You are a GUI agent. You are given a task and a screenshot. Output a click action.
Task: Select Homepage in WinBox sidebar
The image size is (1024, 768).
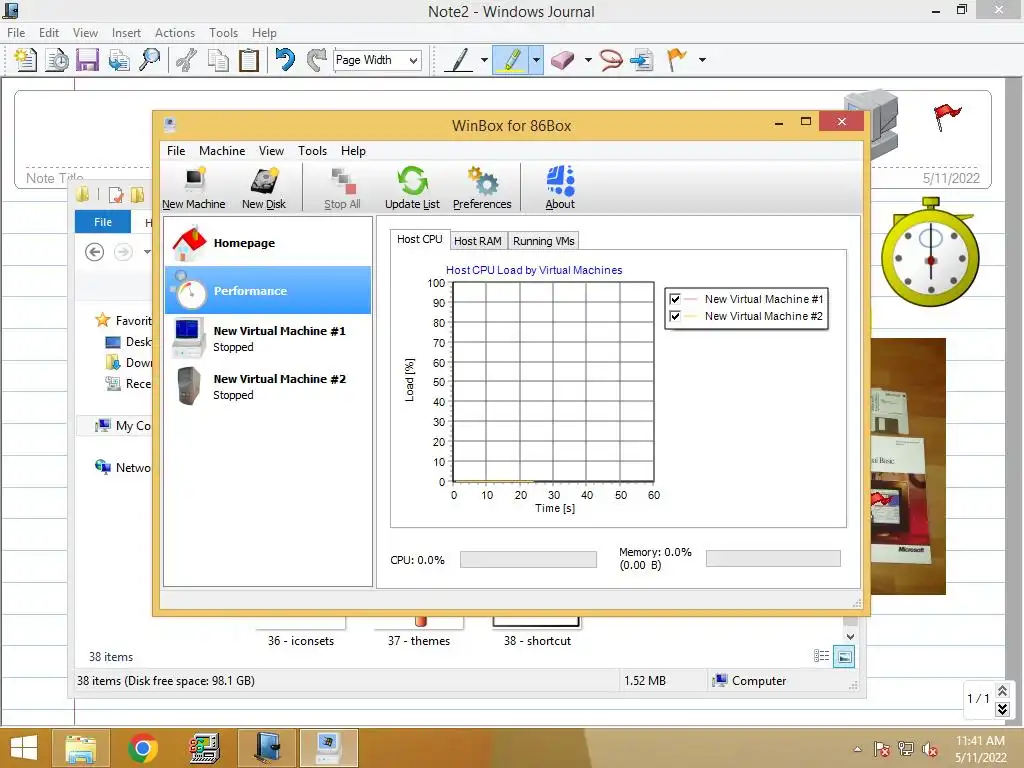[268, 243]
